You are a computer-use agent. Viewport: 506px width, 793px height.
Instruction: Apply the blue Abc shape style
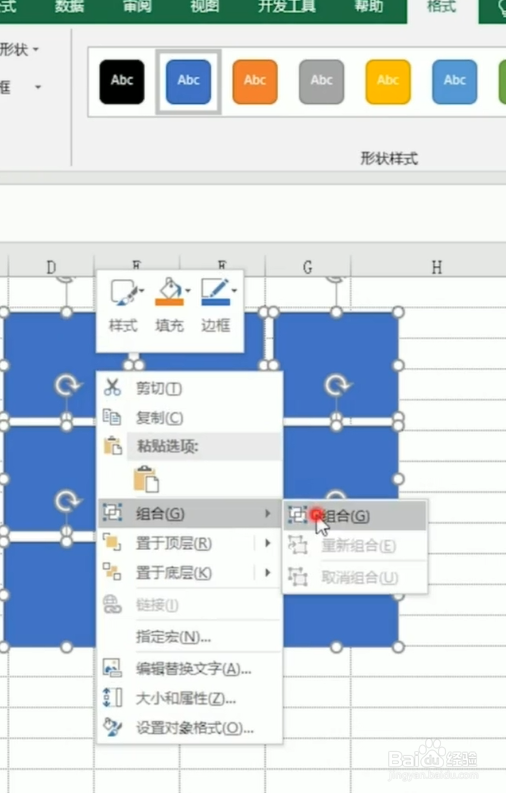pos(189,81)
